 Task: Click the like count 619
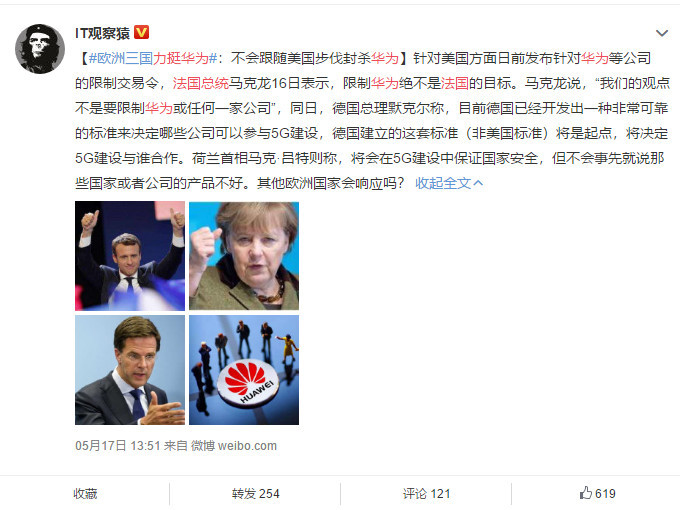(x=605, y=494)
